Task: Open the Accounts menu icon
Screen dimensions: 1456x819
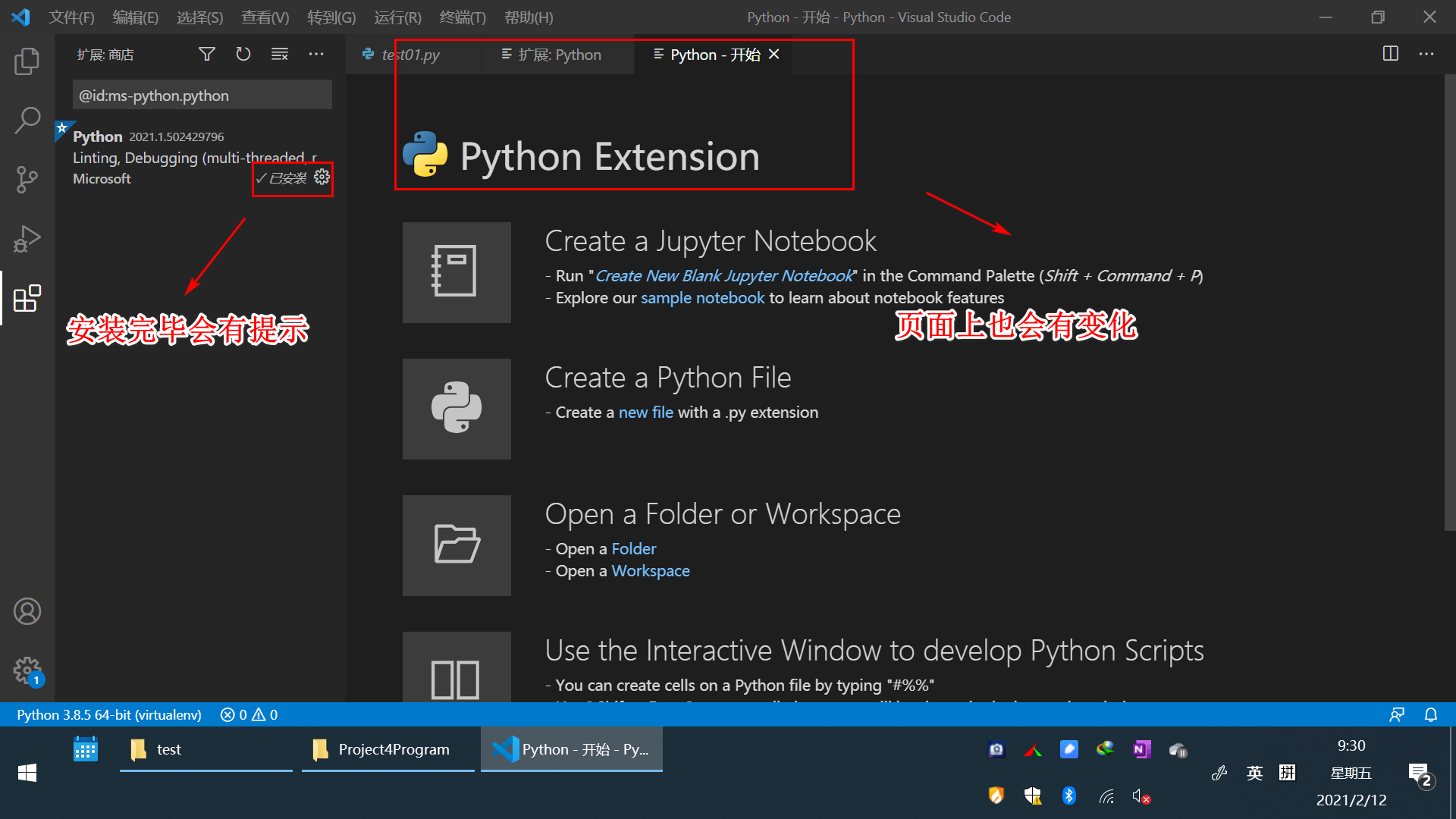Action: [27, 611]
